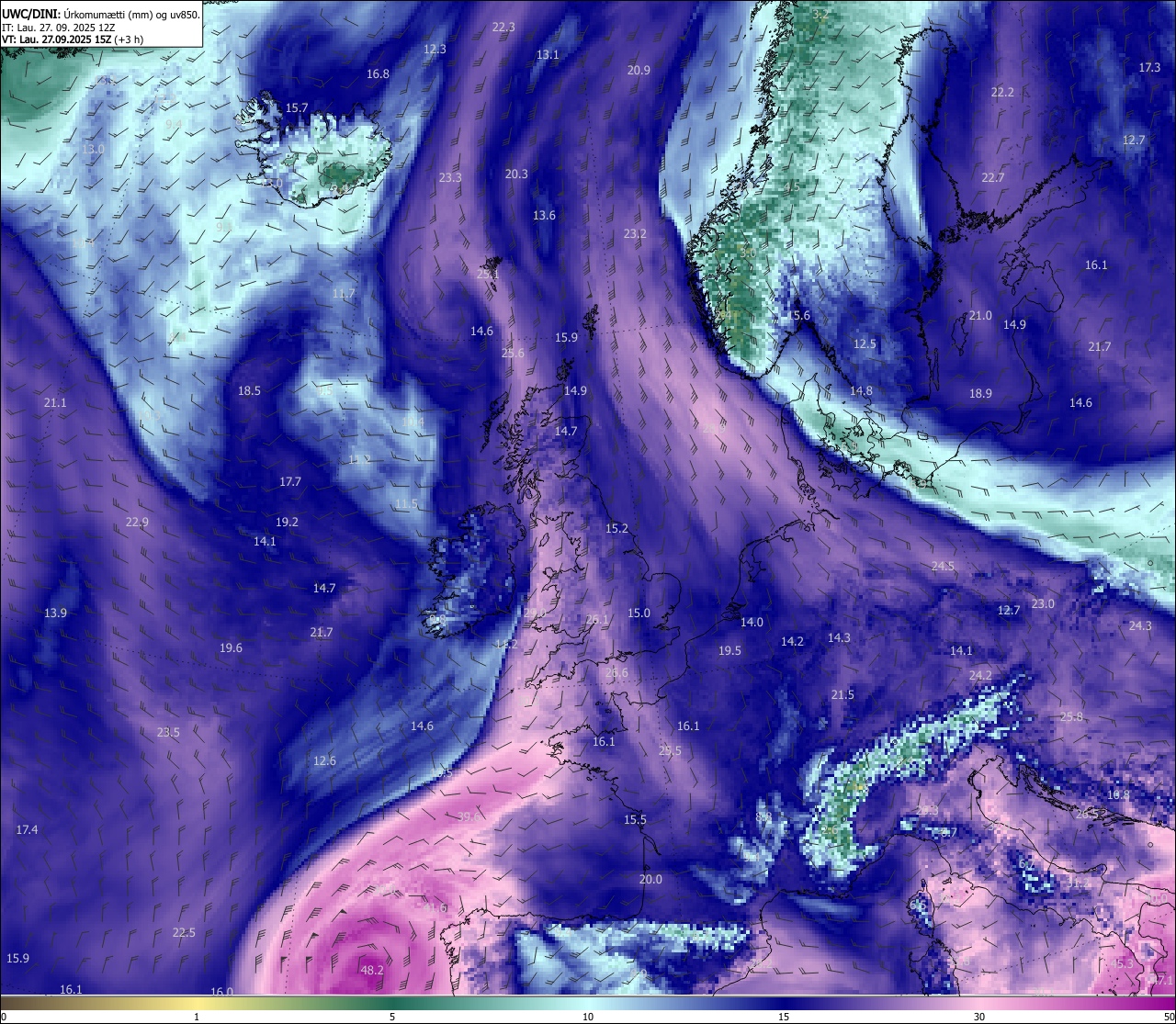The image size is (1176, 1024).
Task: Click the map value 12.6
Action: [324, 761]
